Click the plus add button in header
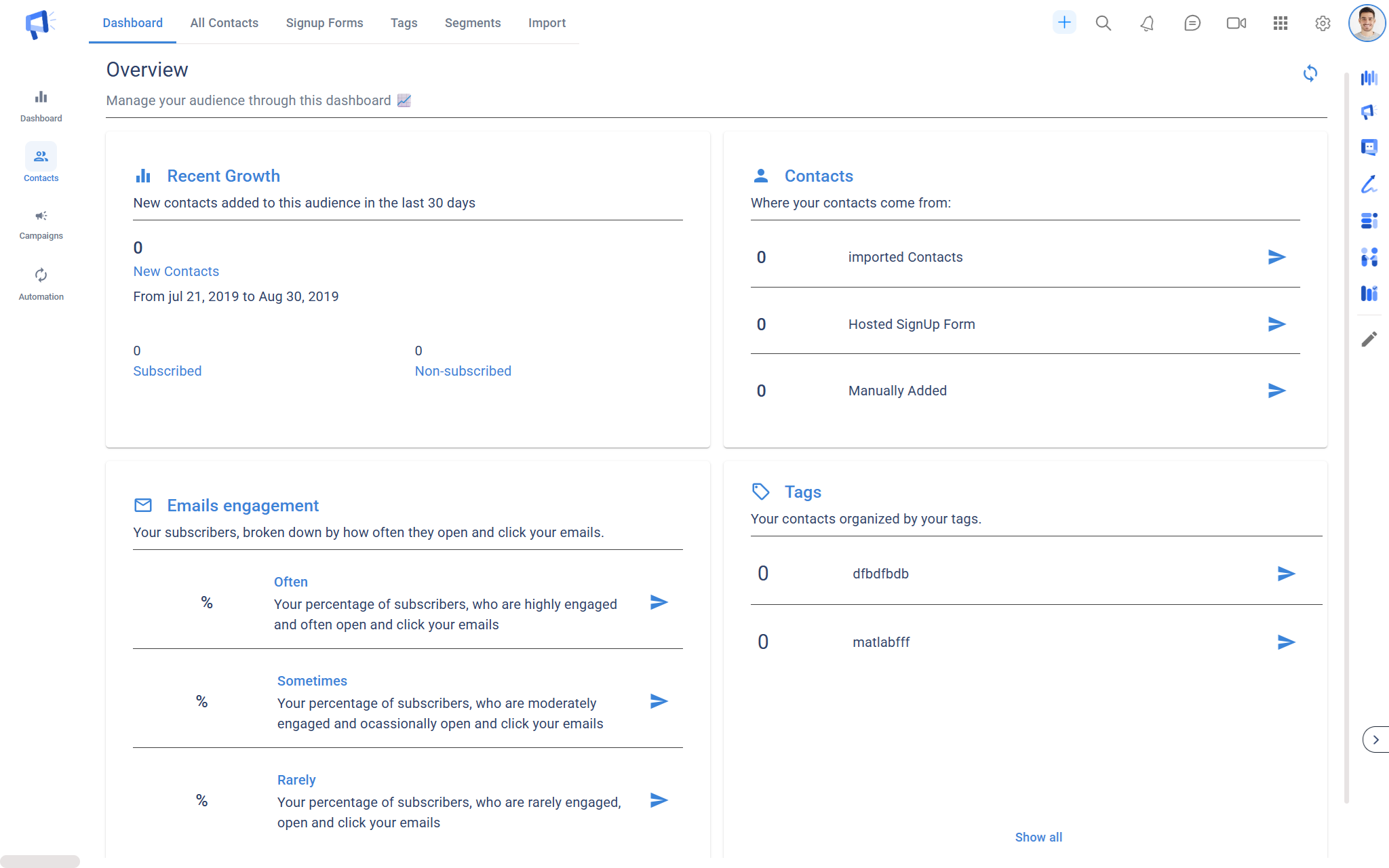 click(x=1064, y=22)
